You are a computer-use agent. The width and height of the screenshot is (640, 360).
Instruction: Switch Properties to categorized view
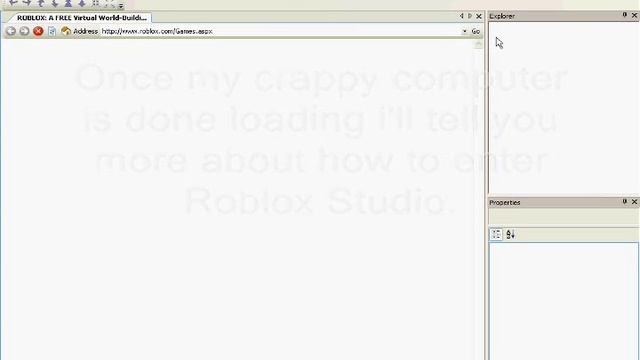pyautogui.click(x=496, y=234)
